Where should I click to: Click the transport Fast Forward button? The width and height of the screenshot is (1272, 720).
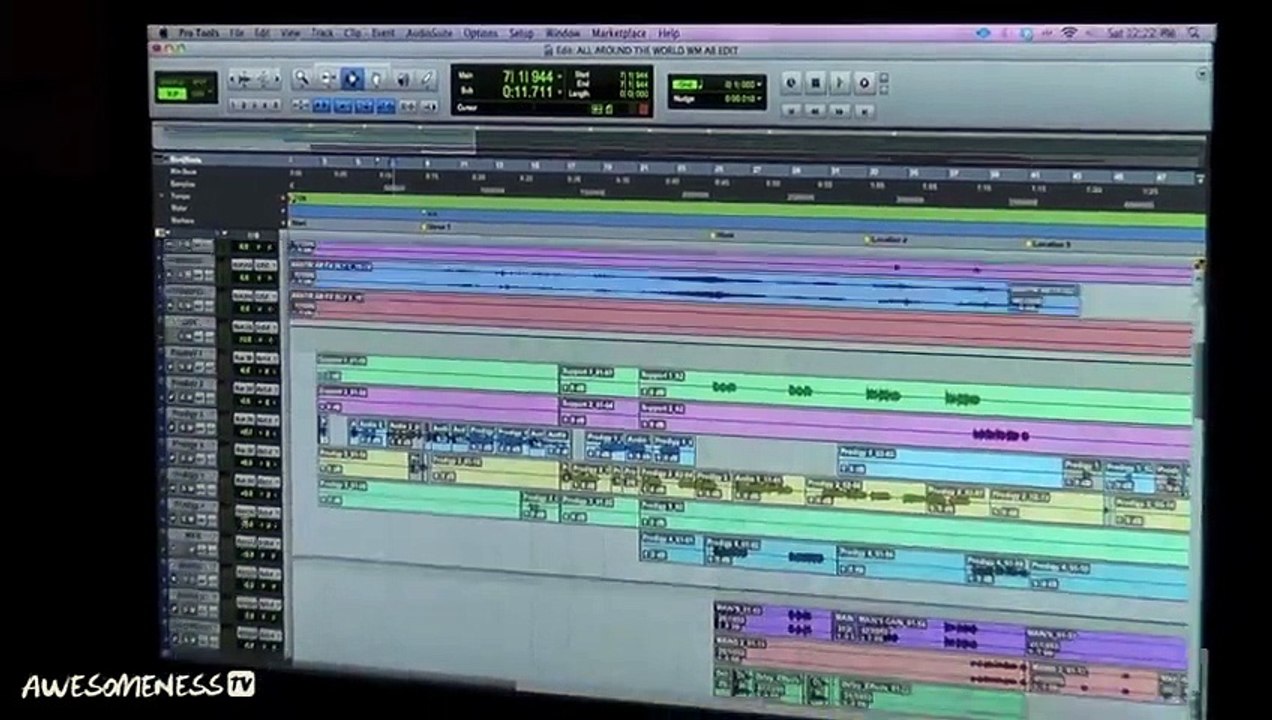pos(840,110)
